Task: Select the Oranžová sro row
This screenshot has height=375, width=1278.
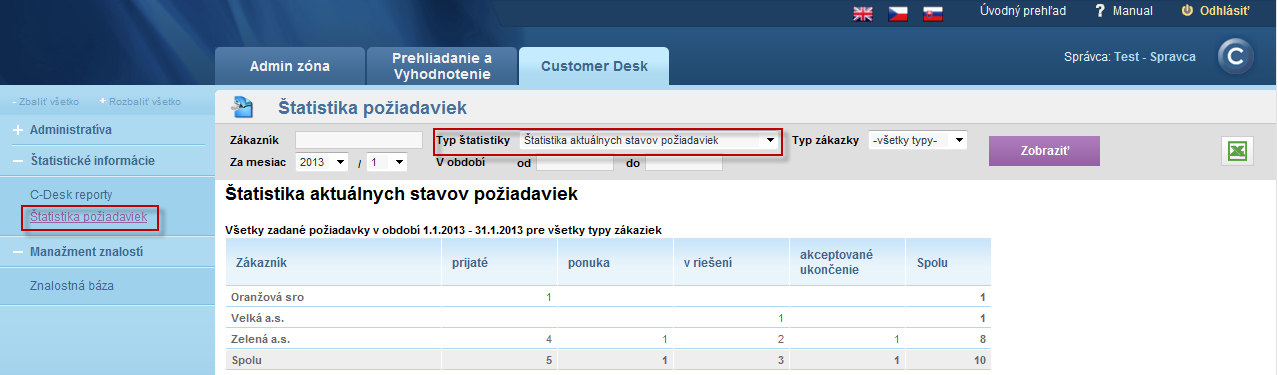Action: tap(609, 297)
